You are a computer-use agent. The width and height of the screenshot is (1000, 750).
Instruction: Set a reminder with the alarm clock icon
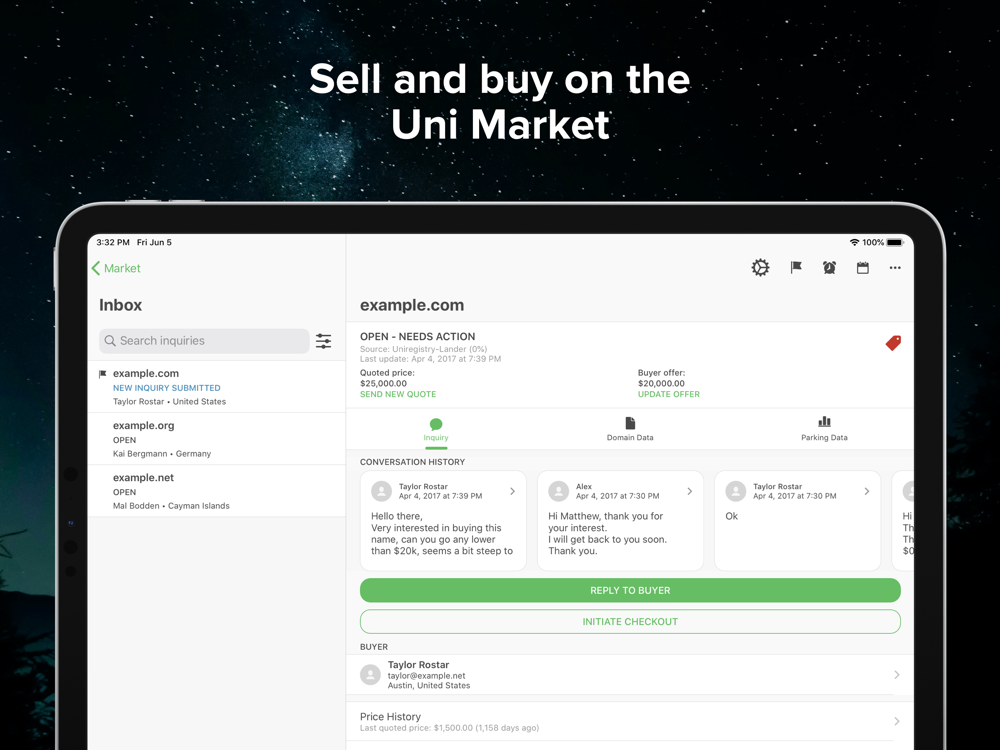click(829, 268)
